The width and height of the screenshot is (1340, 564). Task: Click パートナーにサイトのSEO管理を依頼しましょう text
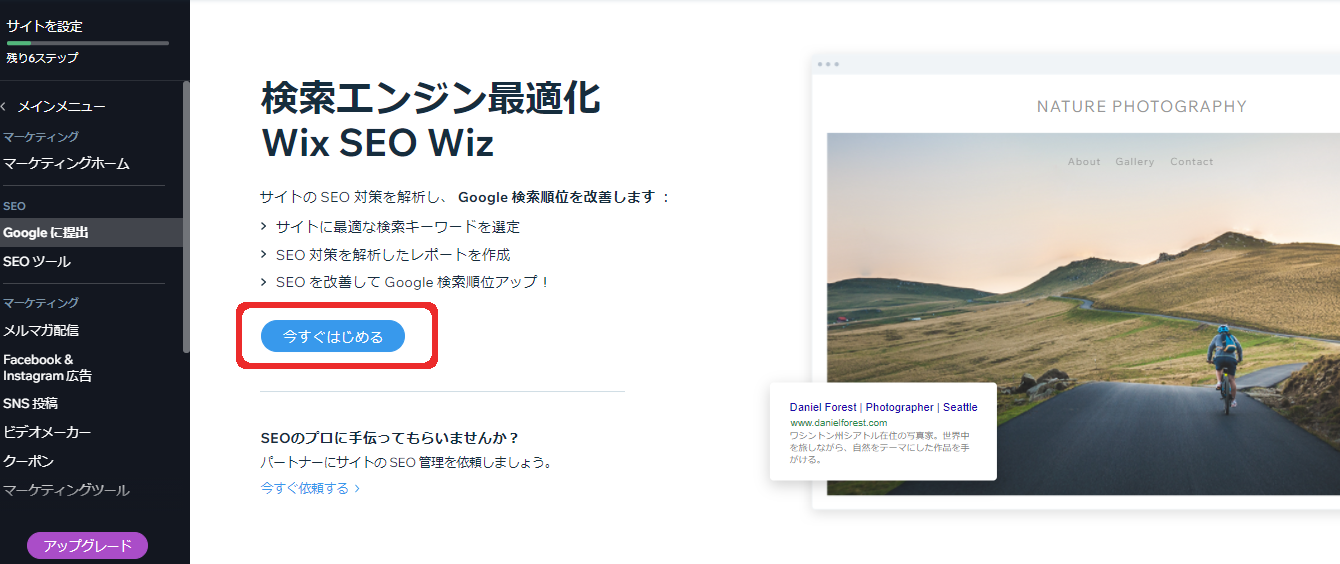coord(406,463)
